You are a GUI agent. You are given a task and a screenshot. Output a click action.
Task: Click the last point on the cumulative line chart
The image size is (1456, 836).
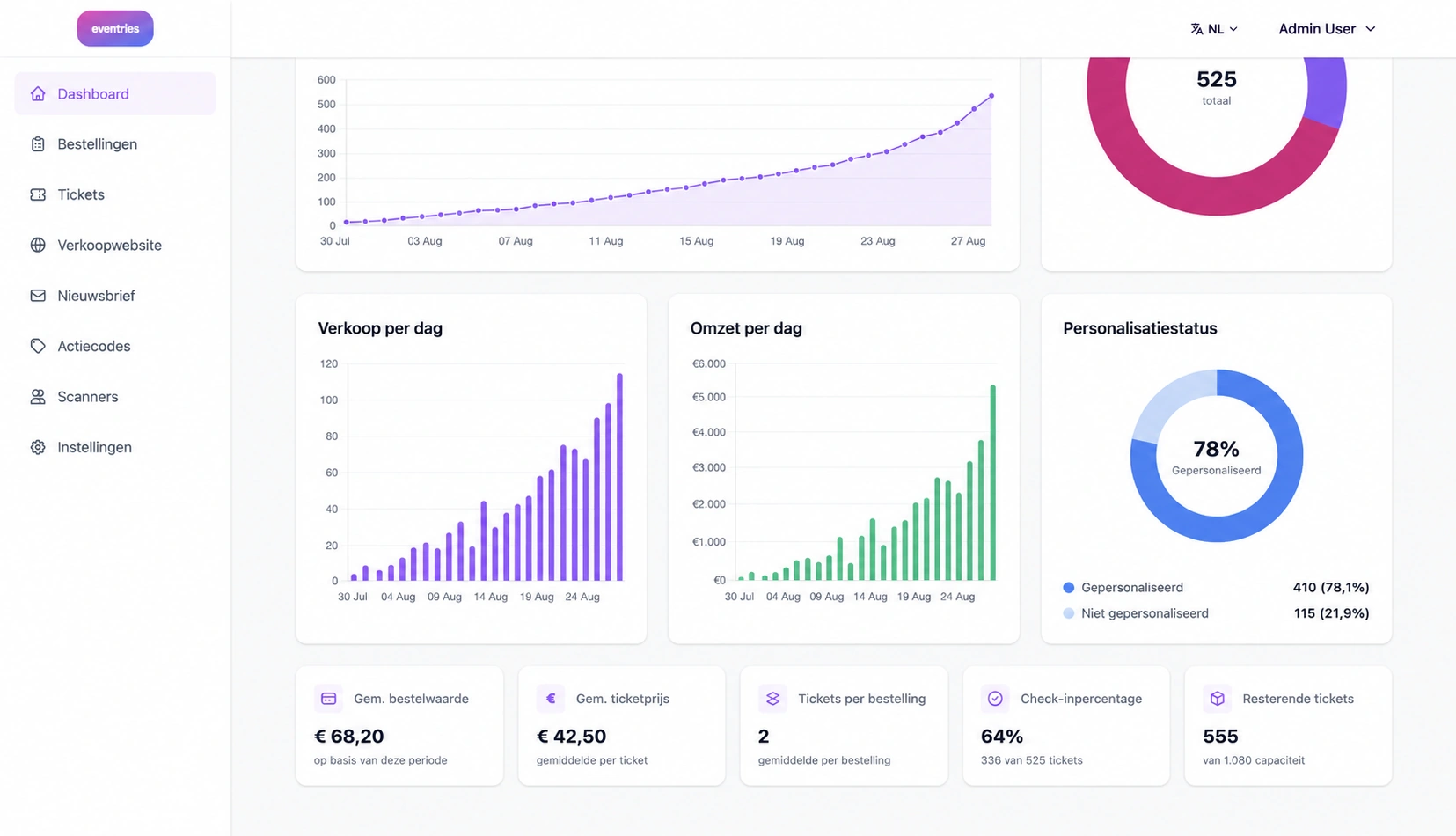pyautogui.click(x=991, y=96)
